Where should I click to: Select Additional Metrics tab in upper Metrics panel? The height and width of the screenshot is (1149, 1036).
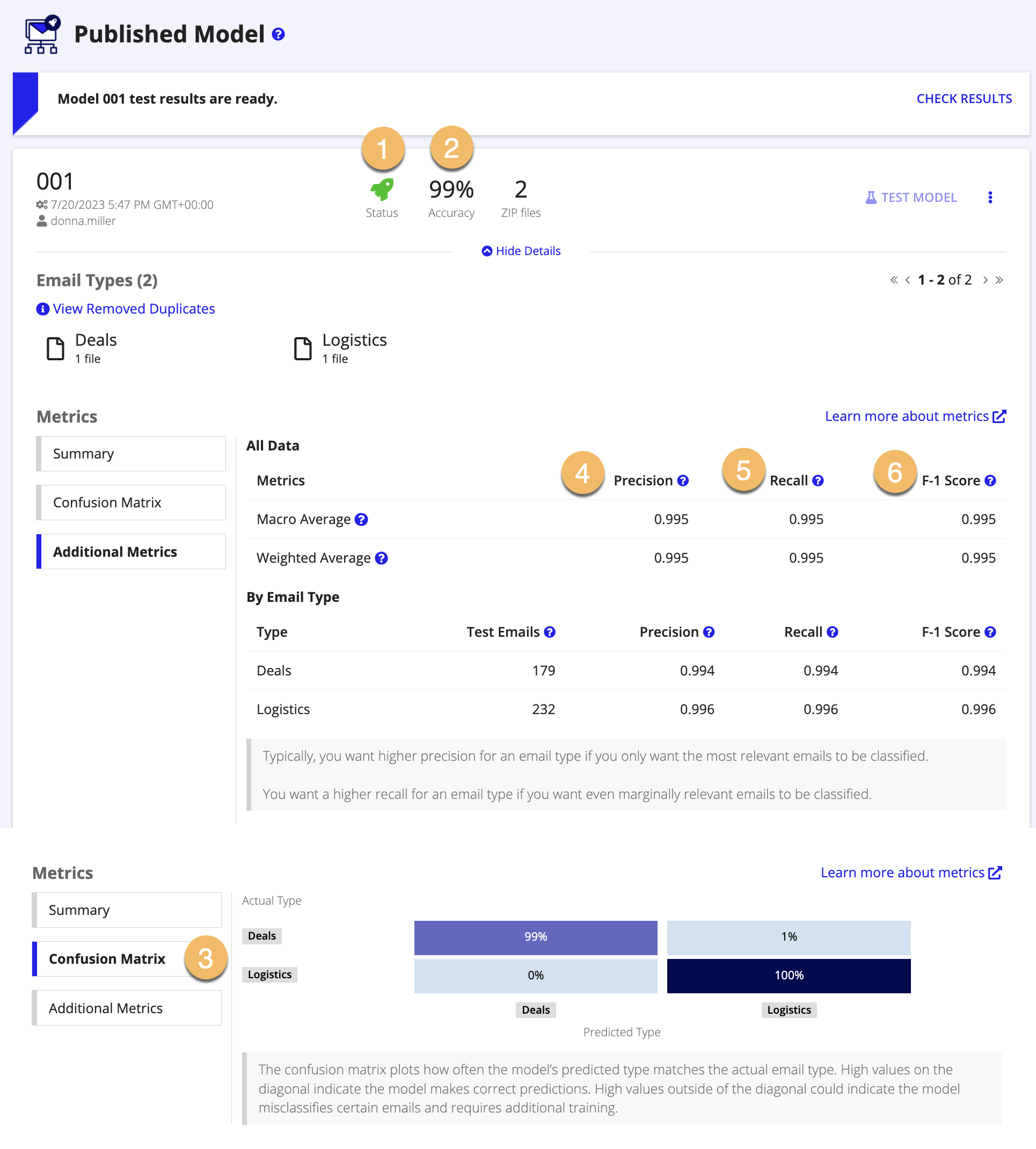tap(131, 552)
